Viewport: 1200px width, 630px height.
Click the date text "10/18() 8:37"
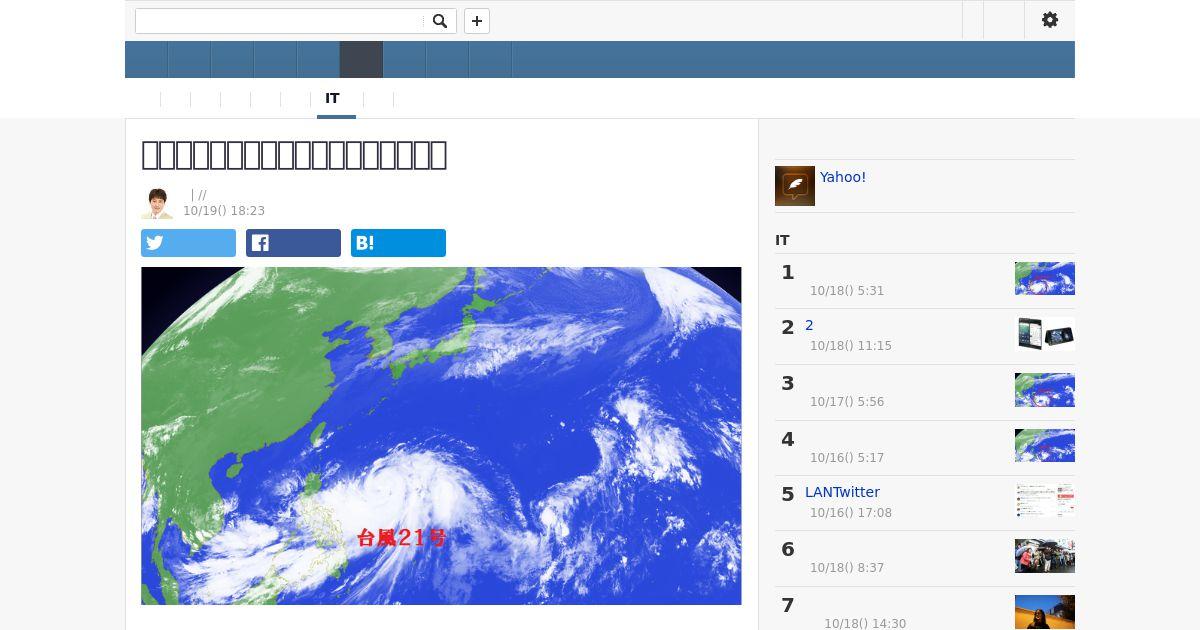847,568
